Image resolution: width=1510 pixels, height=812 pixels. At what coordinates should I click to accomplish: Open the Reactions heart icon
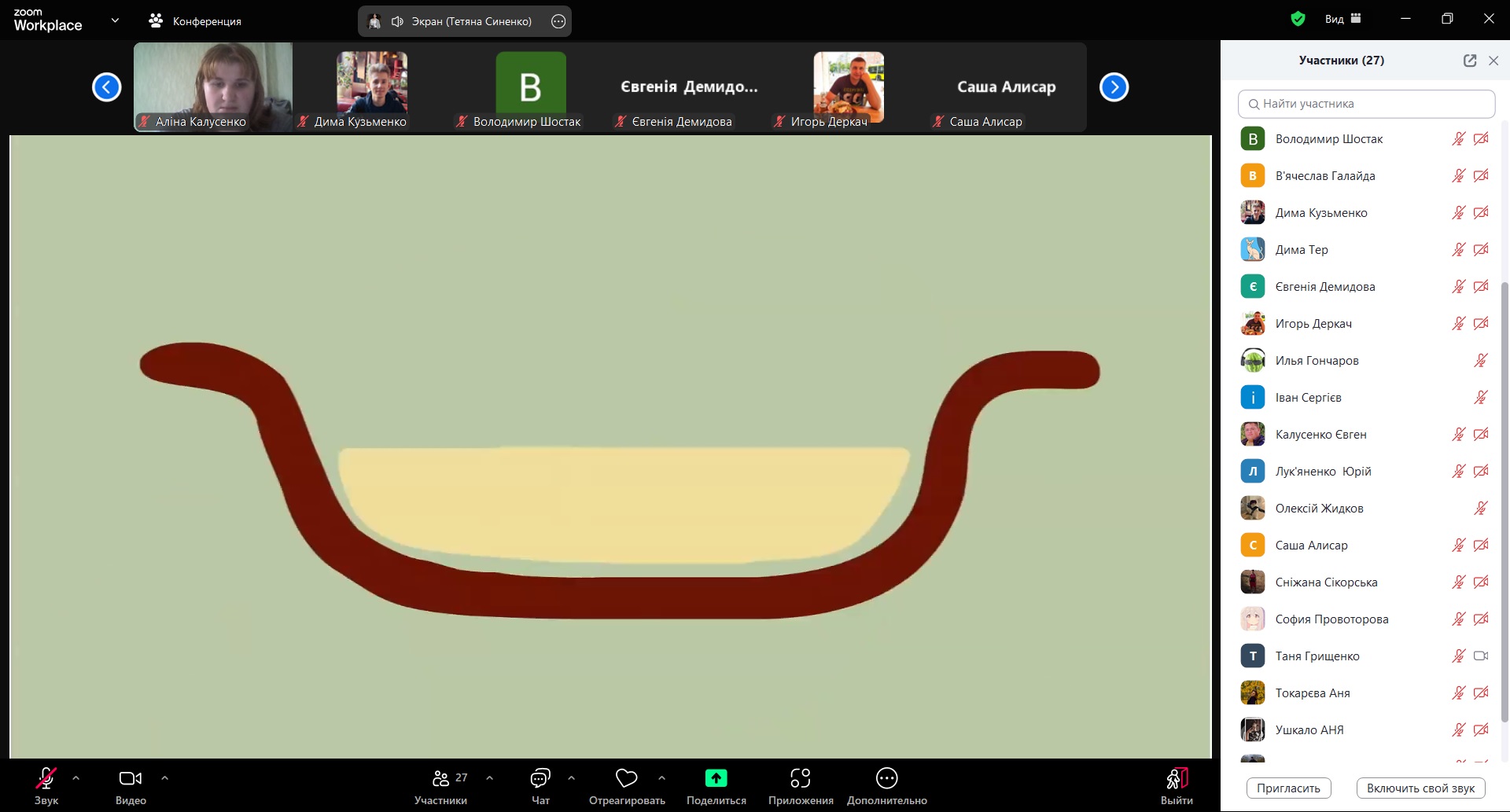click(626, 778)
